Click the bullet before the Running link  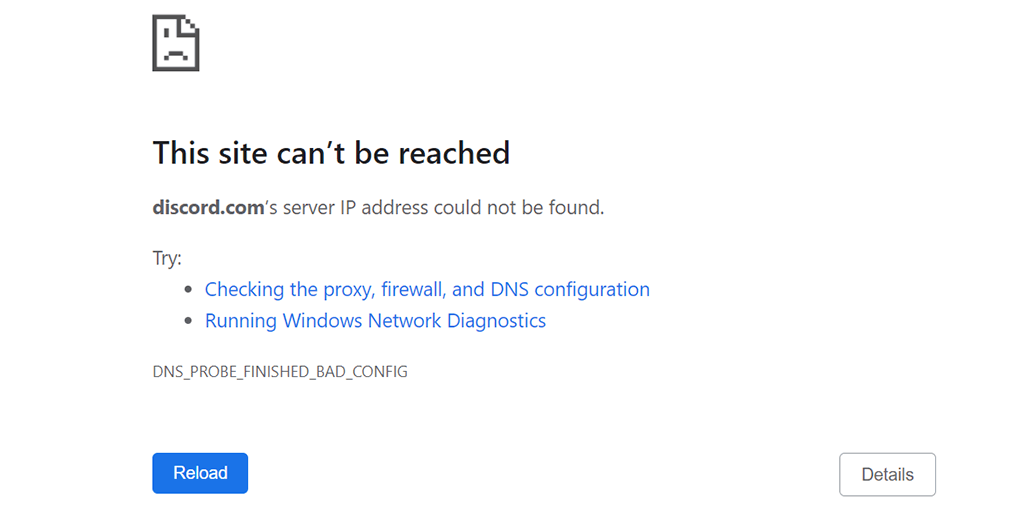(x=189, y=322)
